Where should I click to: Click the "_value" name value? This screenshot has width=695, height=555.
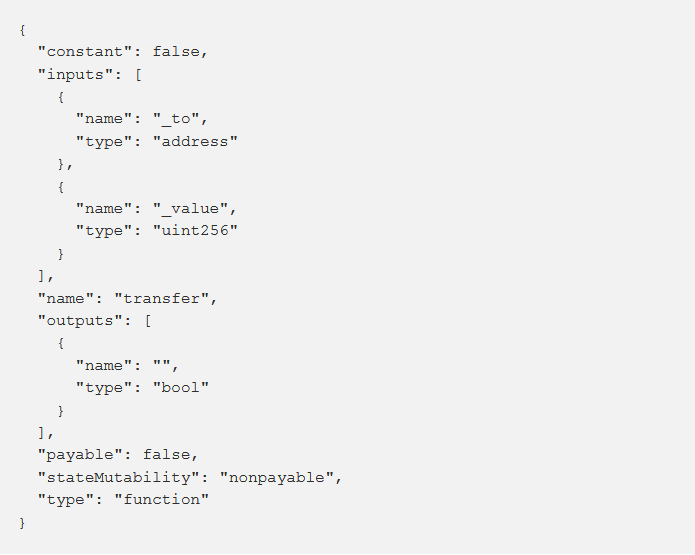pos(191,208)
